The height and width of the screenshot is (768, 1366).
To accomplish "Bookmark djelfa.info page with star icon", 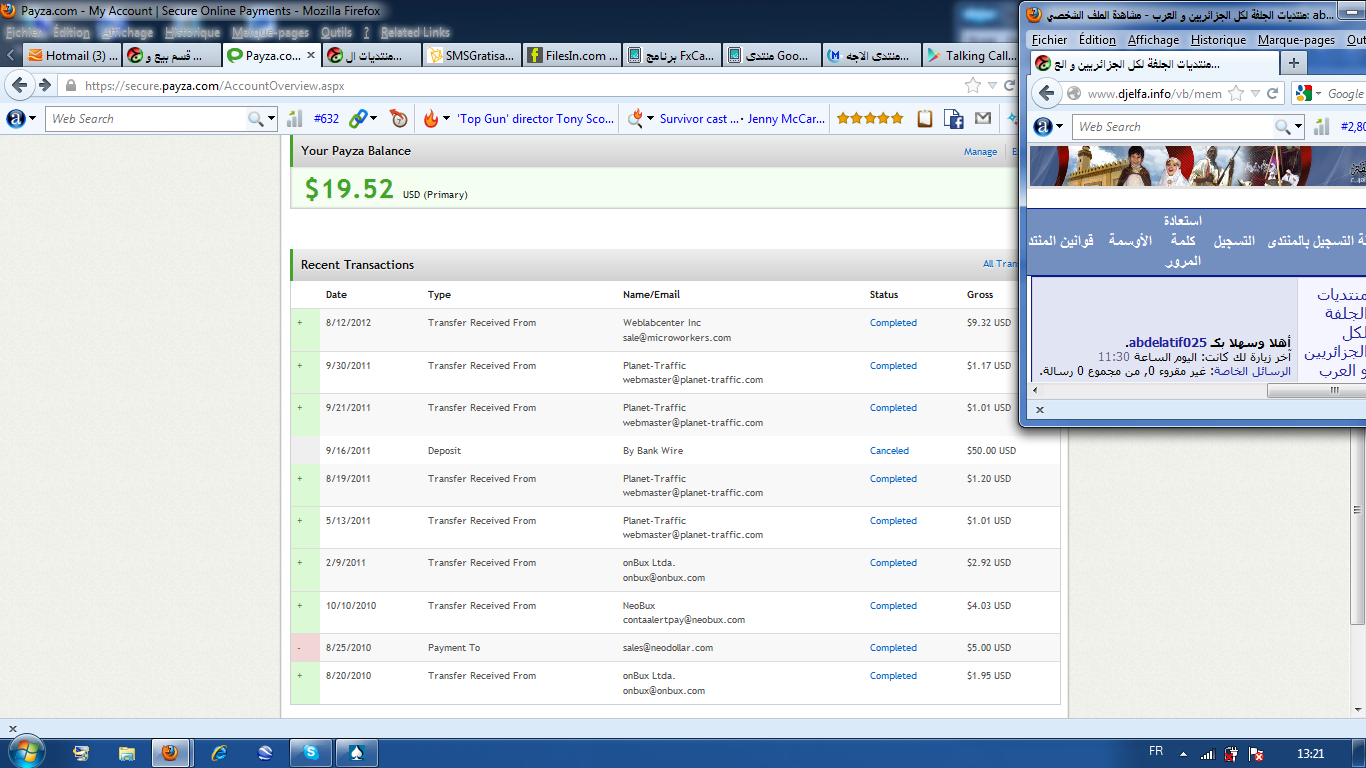I will [1236, 93].
